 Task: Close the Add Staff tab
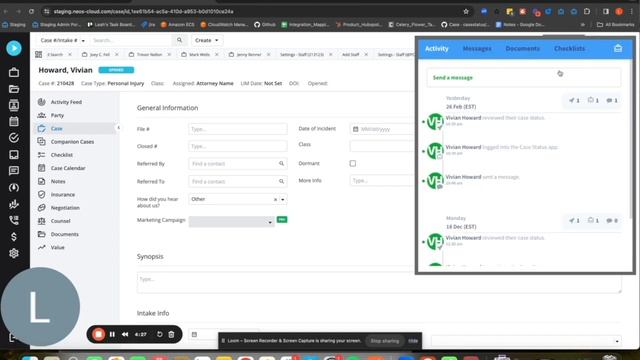click(366, 54)
